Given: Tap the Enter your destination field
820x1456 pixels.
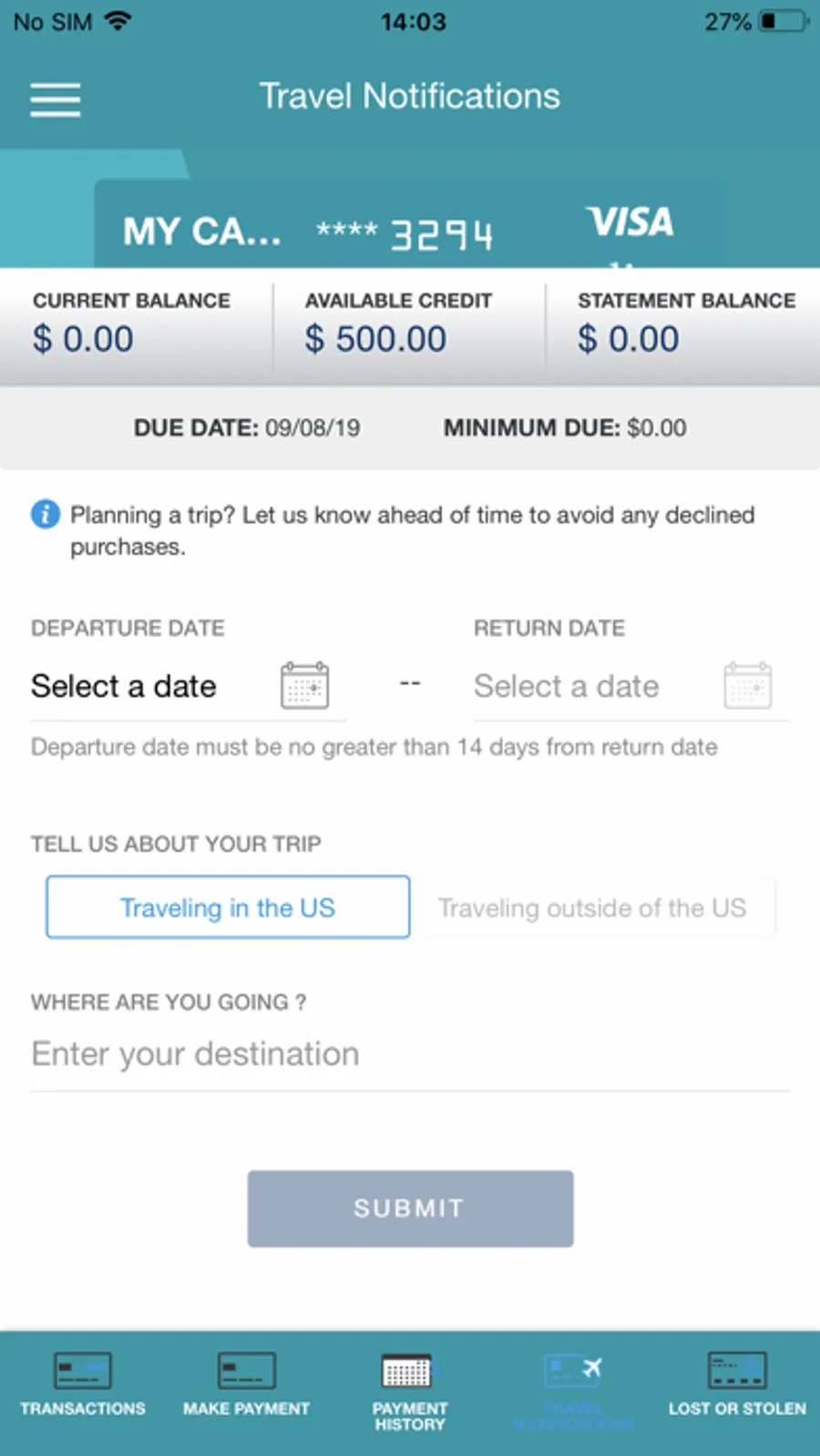Looking at the screenshot, I should (410, 1054).
